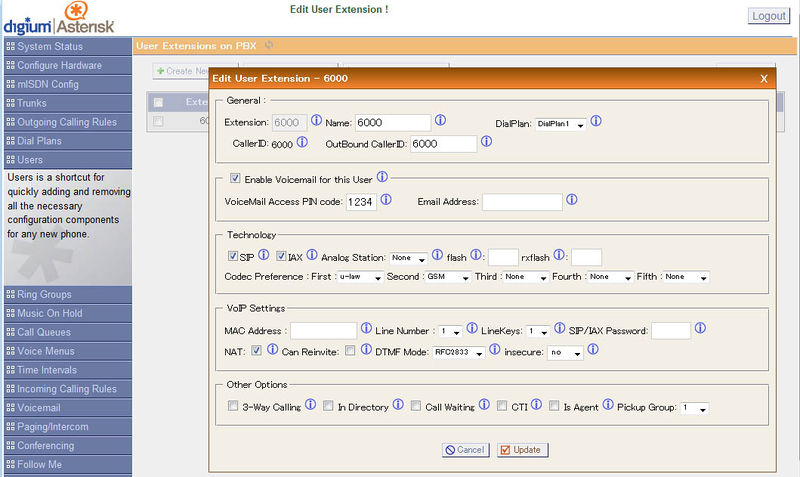Viewport: 800px width, 477px height.
Task: Open the First codec preference dropdown
Action: (360, 277)
